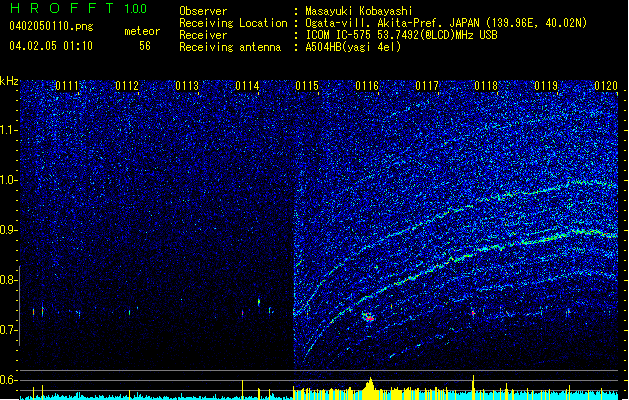Click the meteor label
Screen dimensions: 629x400
142,31
